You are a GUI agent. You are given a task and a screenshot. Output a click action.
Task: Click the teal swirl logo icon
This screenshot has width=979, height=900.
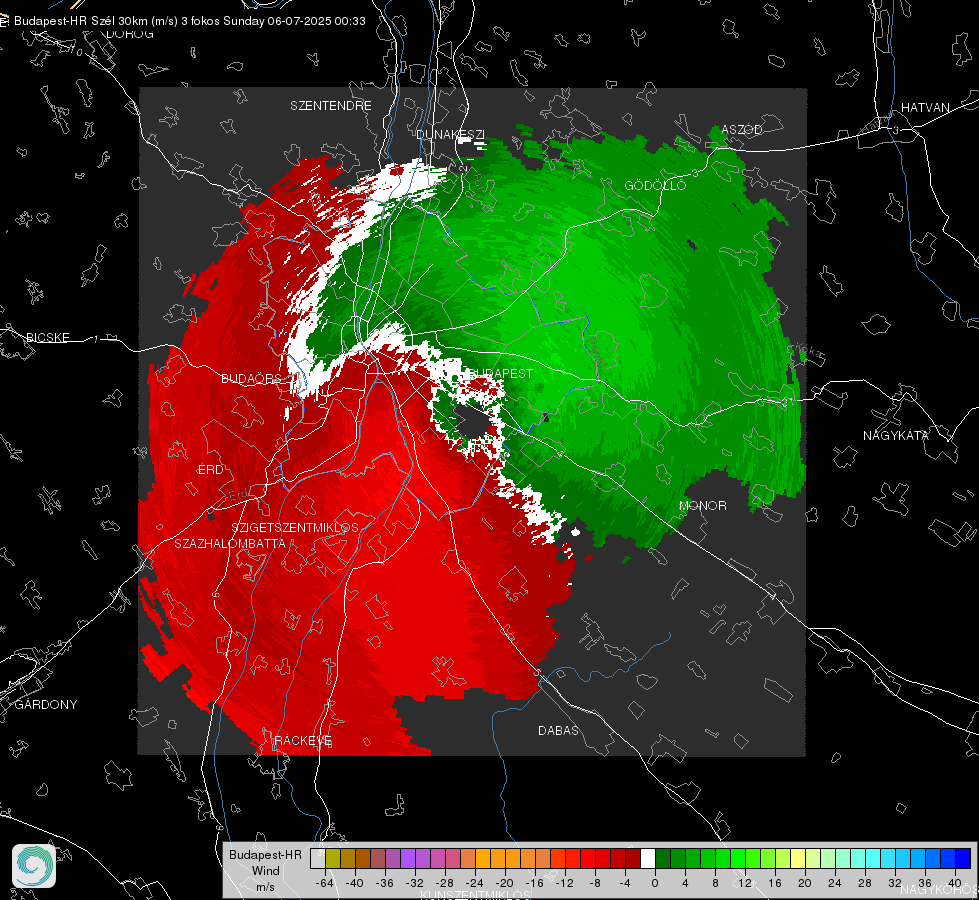click(x=34, y=866)
